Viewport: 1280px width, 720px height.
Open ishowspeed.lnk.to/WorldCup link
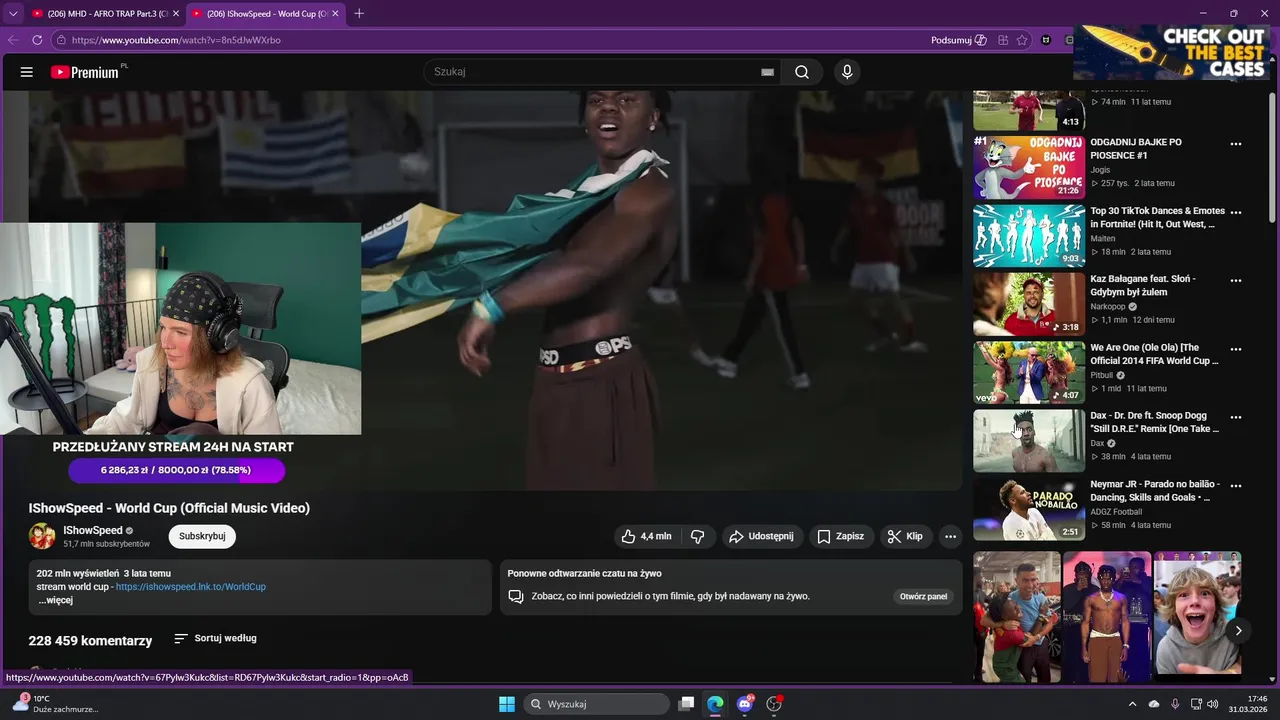(191, 587)
